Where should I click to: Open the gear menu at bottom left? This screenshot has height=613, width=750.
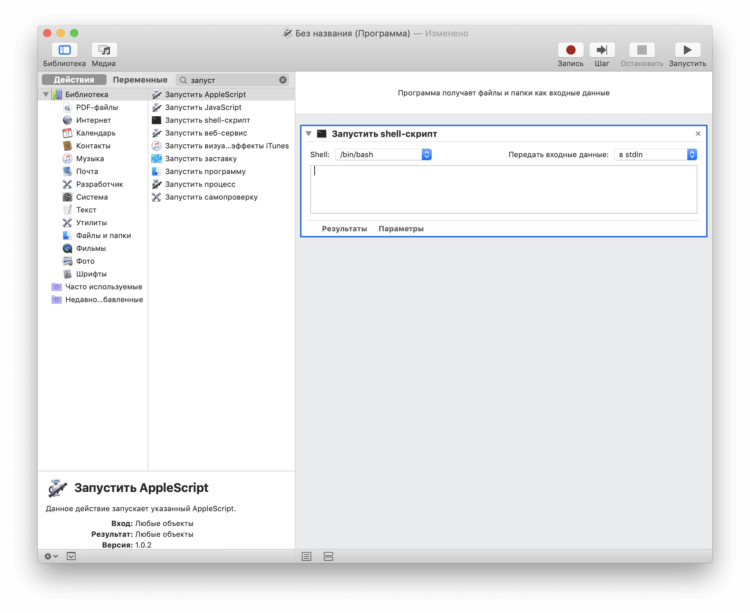pyautogui.click(x=51, y=556)
